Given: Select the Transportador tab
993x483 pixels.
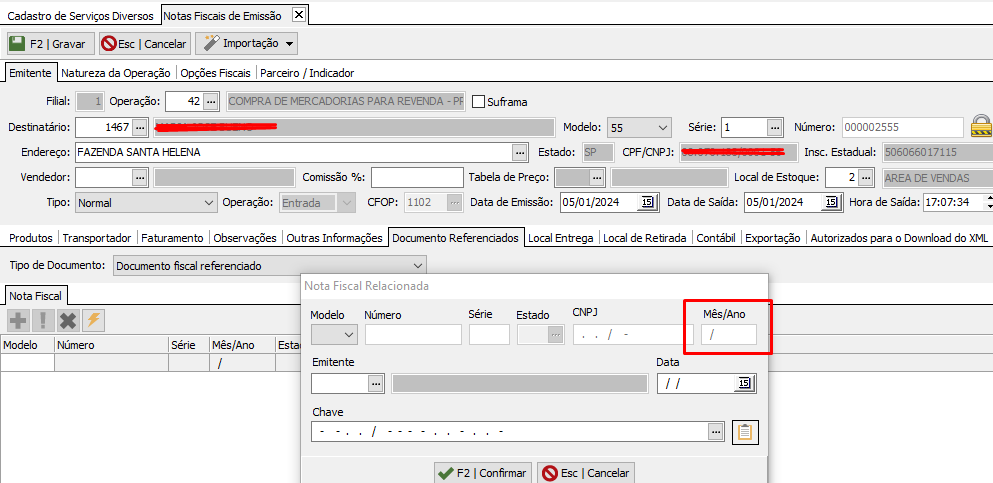Looking at the screenshot, I should pyautogui.click(x=97, y=238).
